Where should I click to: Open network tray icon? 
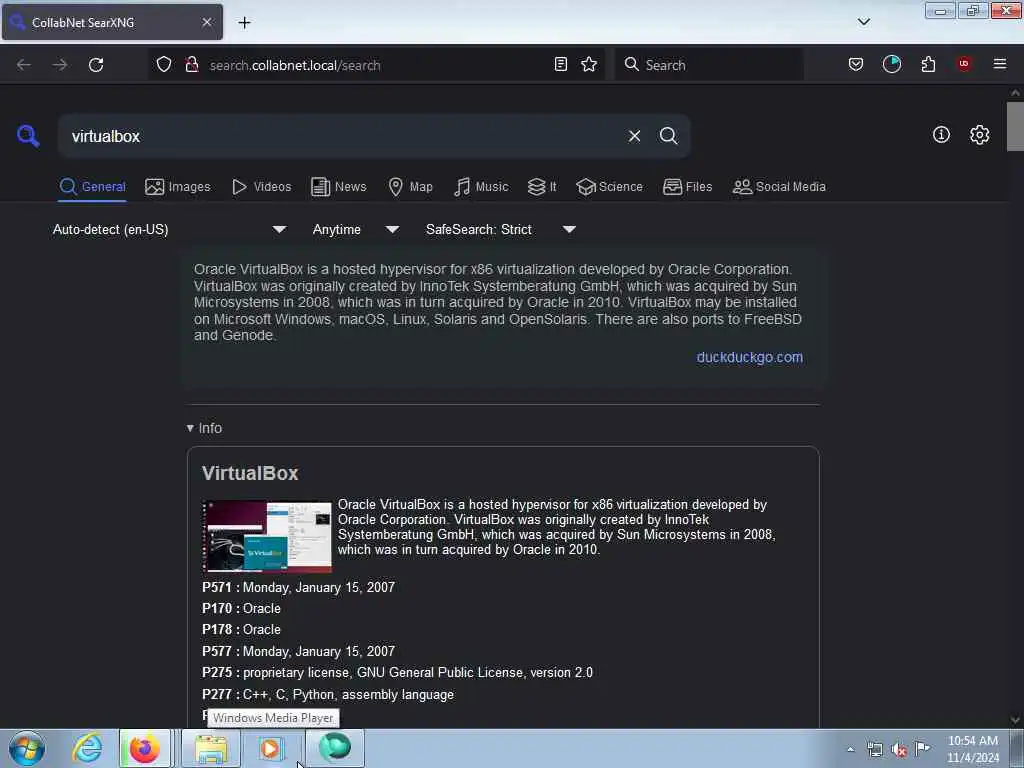tap(875, 750)
